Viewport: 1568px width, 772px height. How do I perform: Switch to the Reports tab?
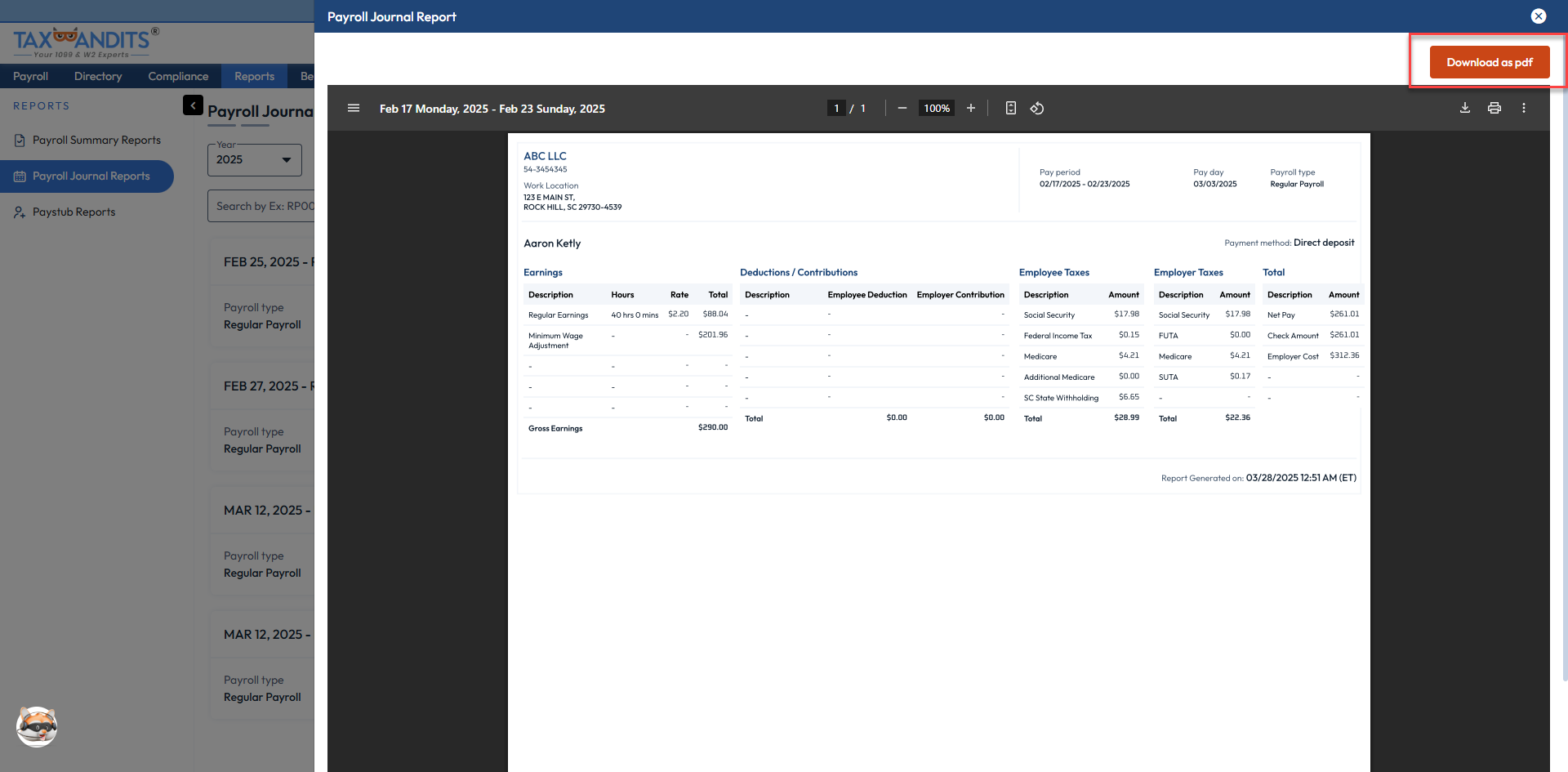(x=254, y=76)
